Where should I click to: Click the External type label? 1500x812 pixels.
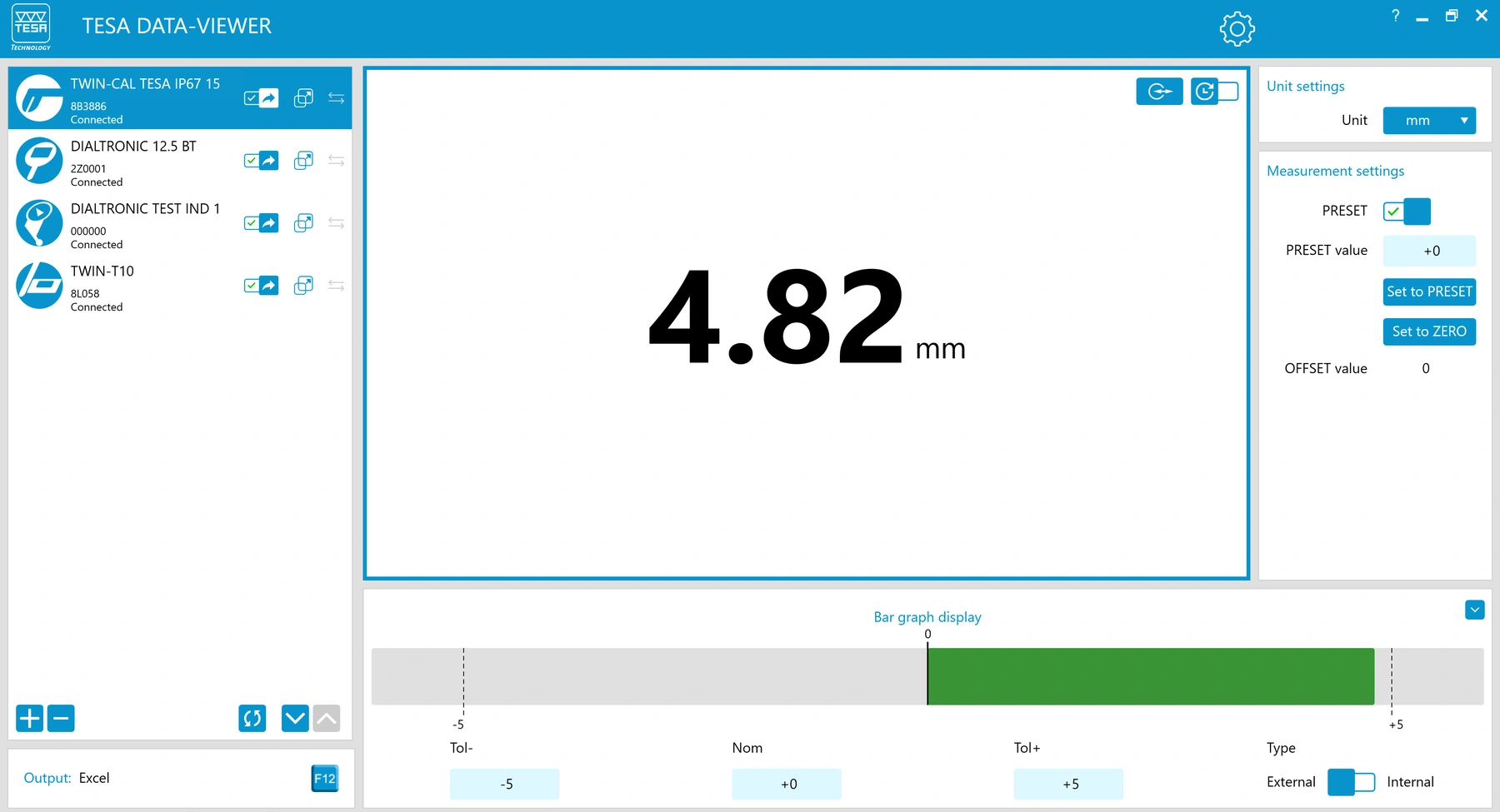pos(1291,782)
